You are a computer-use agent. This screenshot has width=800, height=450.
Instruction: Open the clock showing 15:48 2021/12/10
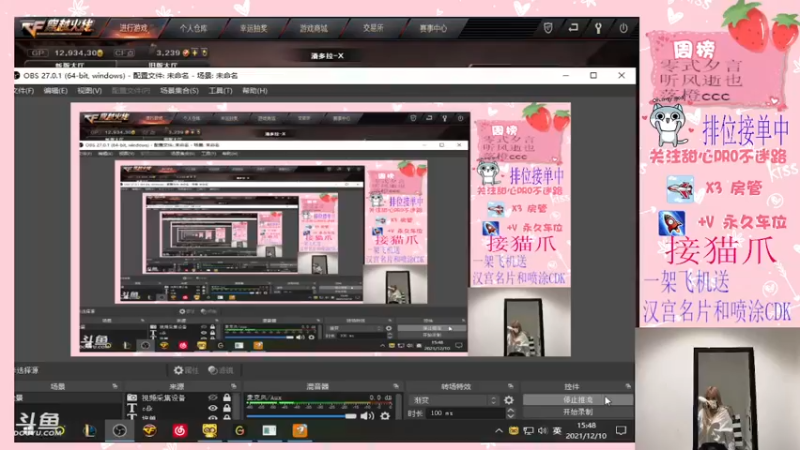(x=587, y=430)
